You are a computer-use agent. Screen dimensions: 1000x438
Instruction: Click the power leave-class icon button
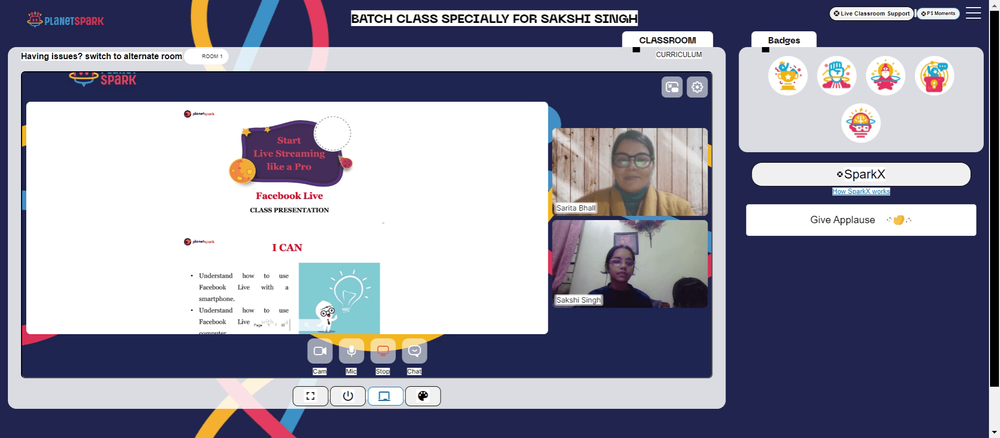pos(348,396)
